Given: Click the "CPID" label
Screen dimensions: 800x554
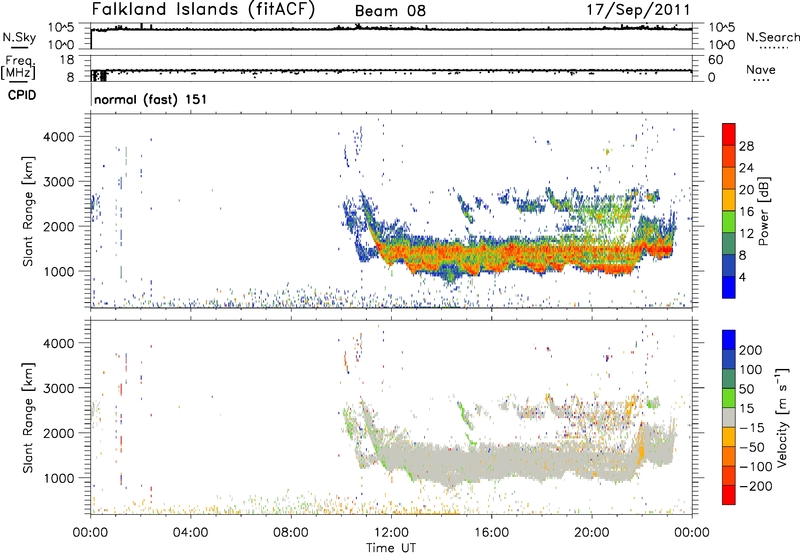Looking at the screenshot, I should click(x=22, y=95).
